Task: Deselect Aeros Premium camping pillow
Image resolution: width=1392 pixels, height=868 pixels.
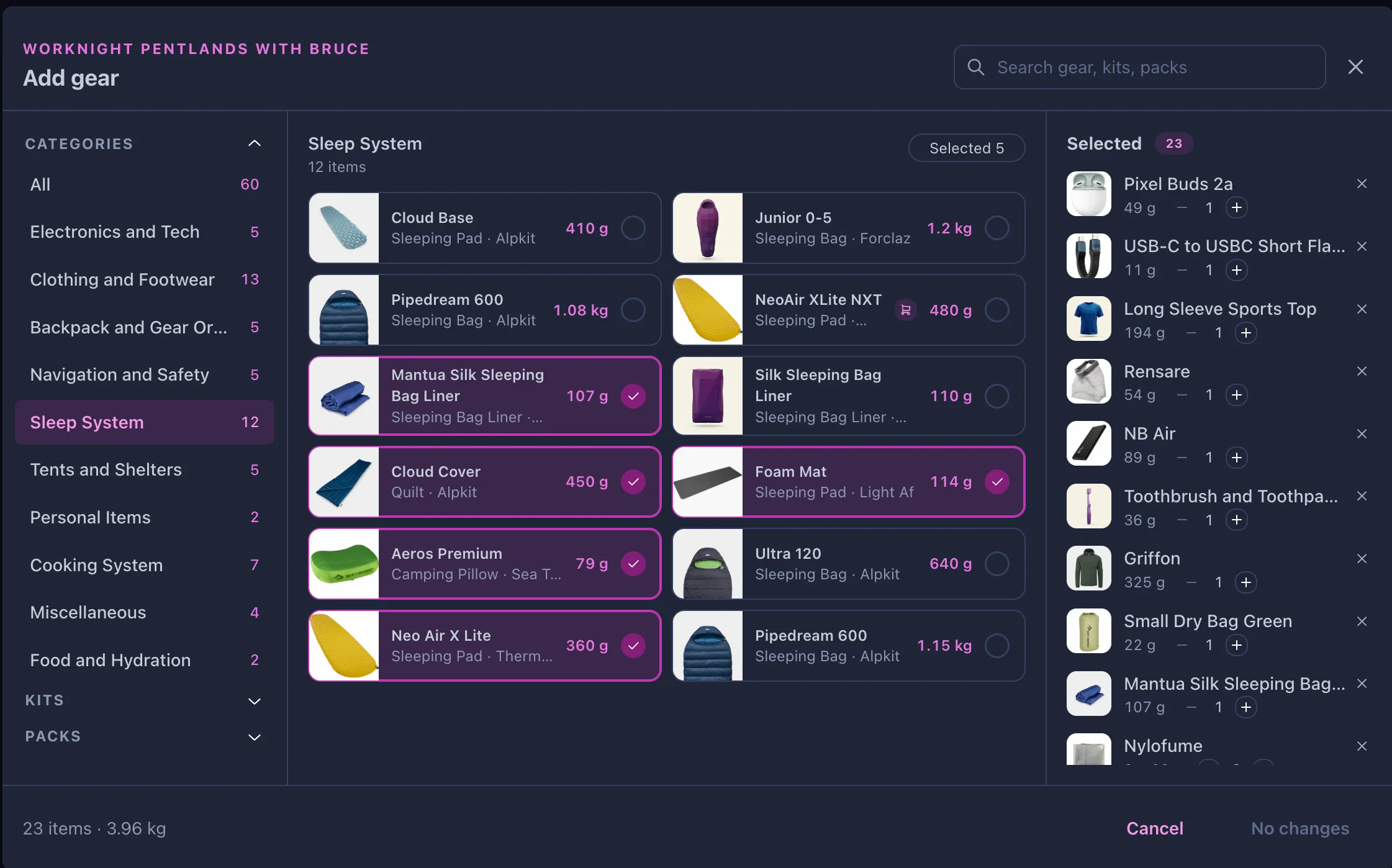Action: pos(633,564)
